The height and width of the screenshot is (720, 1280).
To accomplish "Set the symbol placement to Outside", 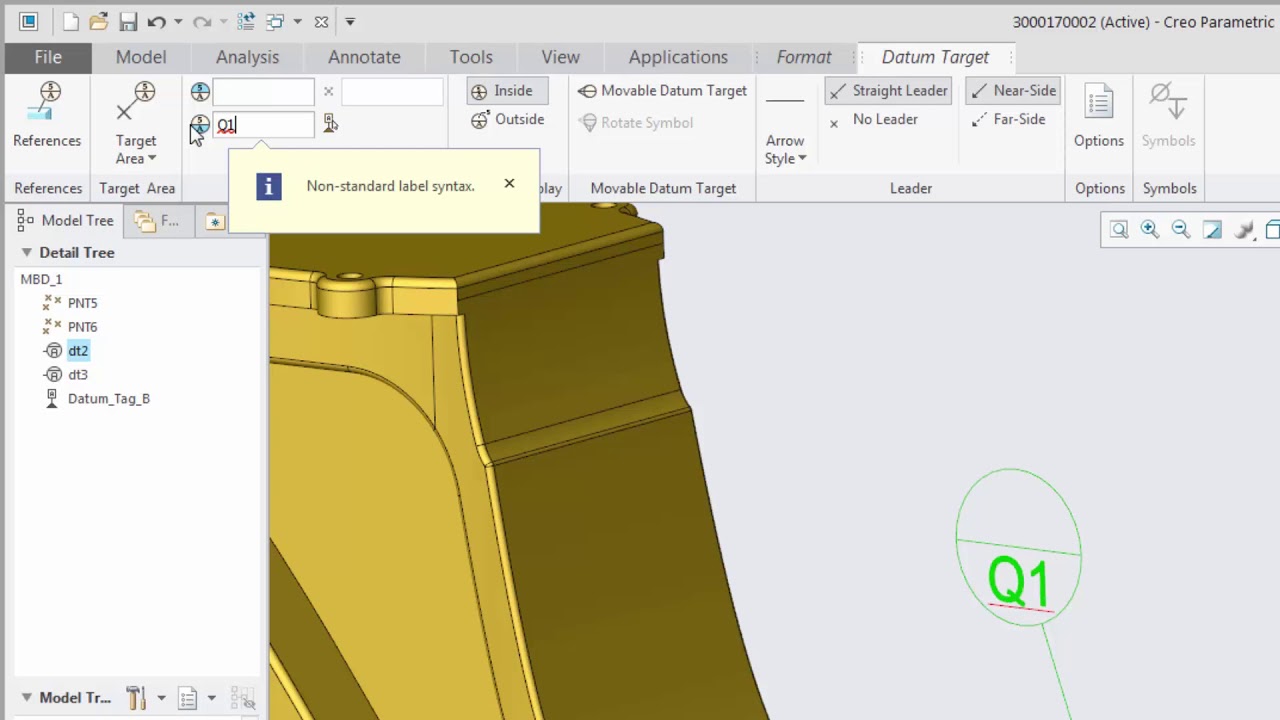I will coord(508,119).
